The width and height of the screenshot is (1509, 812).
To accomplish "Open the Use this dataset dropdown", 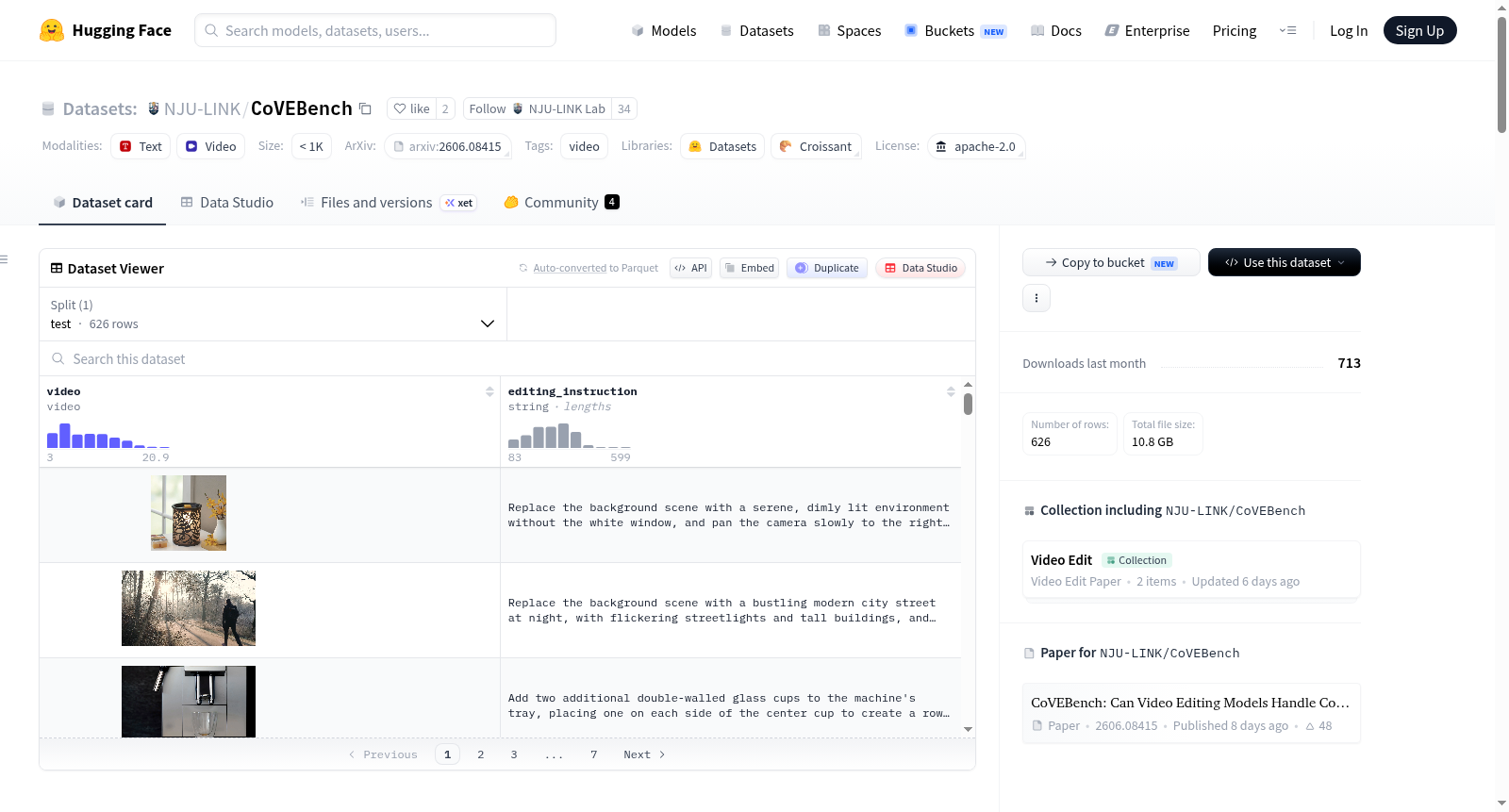I will click(x=1285, y=262).
